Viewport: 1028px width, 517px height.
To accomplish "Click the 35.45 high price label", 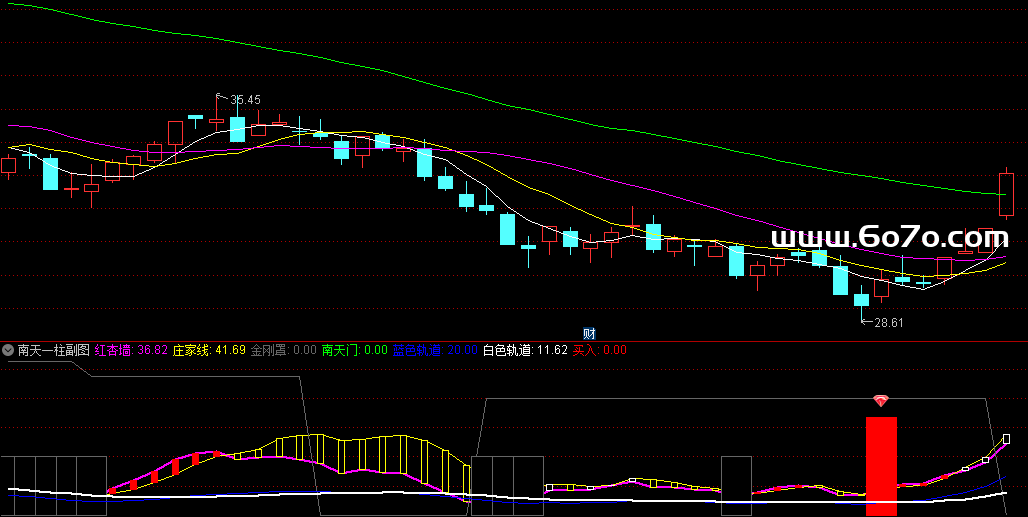I will point(245,100).
